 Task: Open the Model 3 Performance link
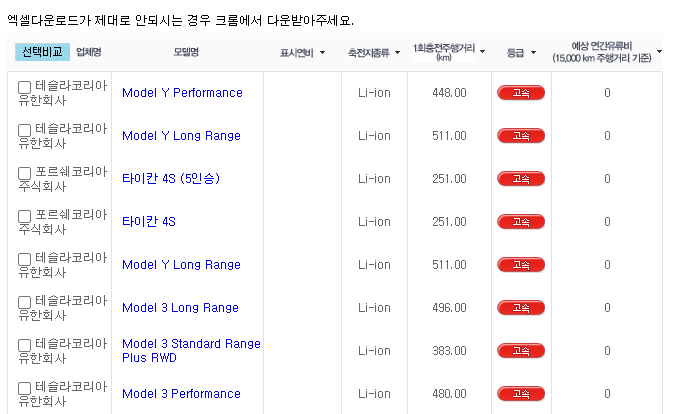(x=181, y=394)
